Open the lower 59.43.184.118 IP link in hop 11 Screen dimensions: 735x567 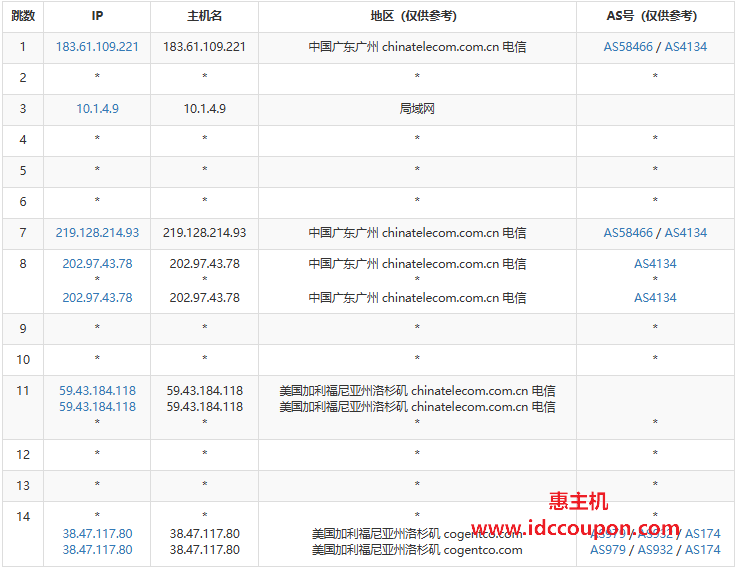[97, 407]
